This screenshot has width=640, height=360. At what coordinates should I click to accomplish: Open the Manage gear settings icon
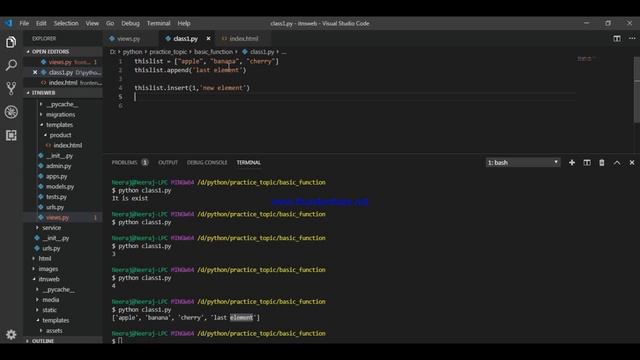(11, 335)
